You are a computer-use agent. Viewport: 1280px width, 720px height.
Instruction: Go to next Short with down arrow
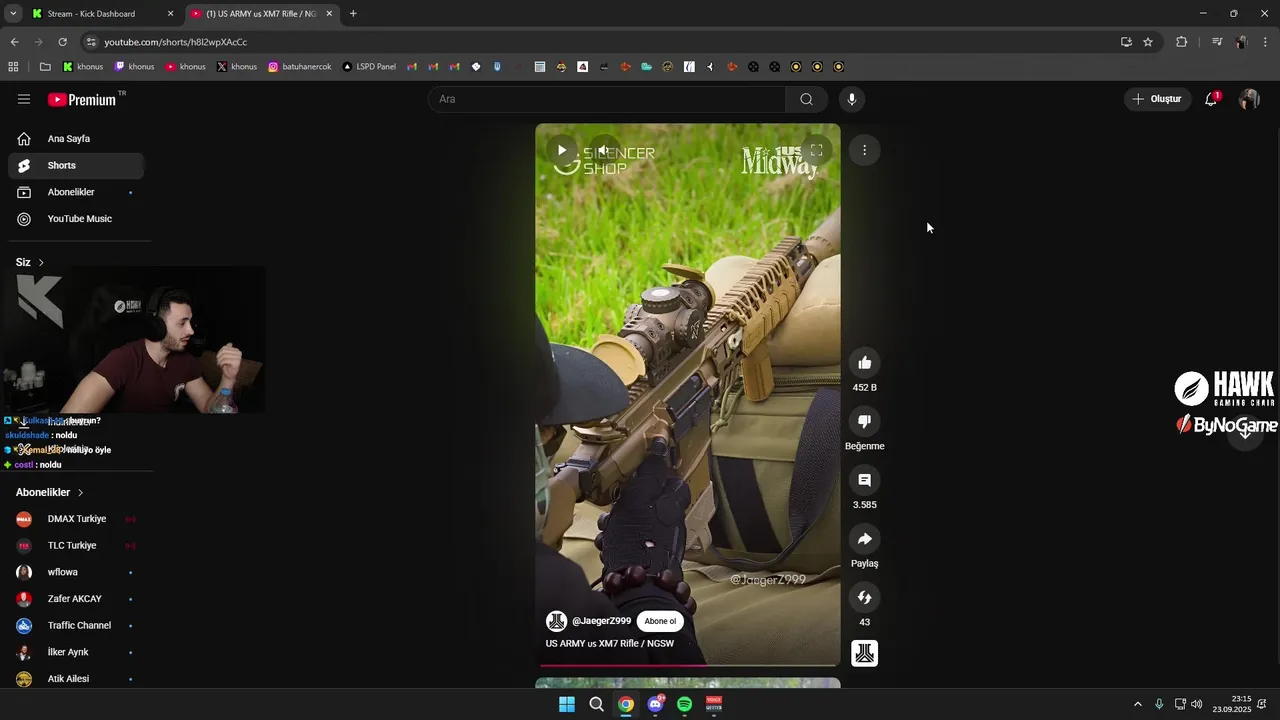click(x=1245, y=432)
